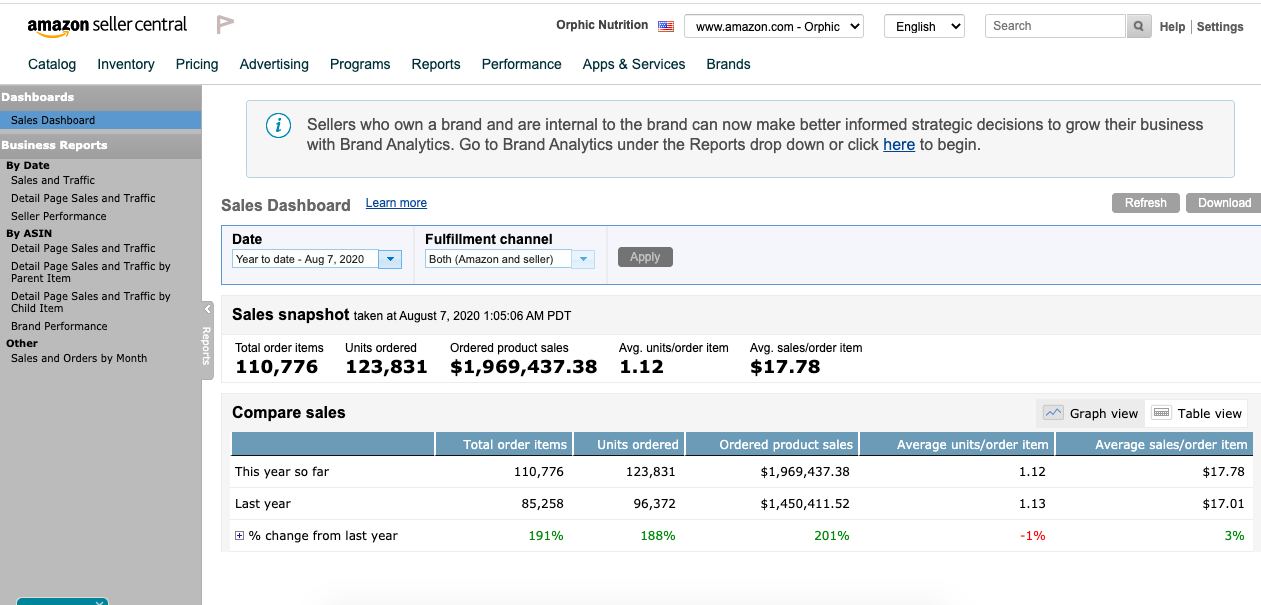The image size is (1261, 605).
Task: Click the Business Reports sidebar section header
Action: coord(100,145)
